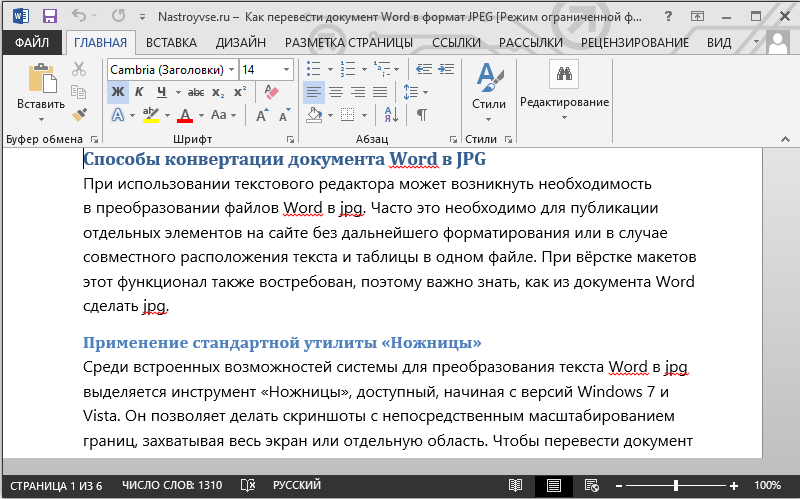Screen dimensions: 800x499
Task: Toggle underline Ч formatting
Action: [162, 92]
